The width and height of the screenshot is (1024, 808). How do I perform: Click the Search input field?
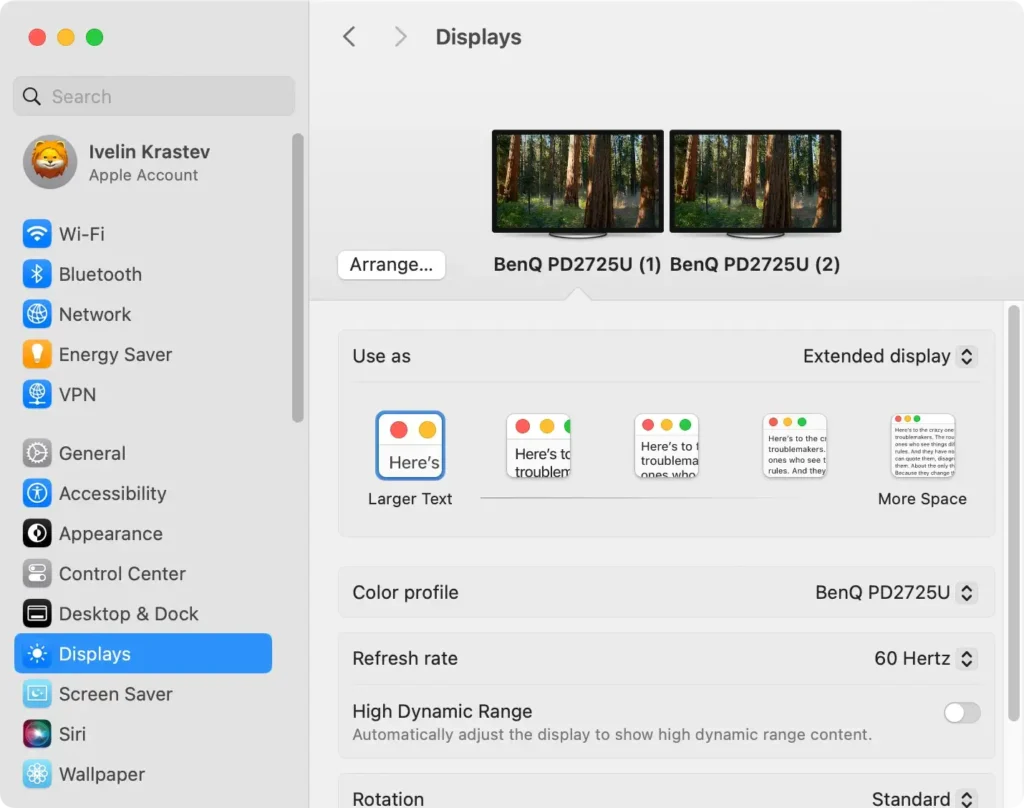(153, 96)
